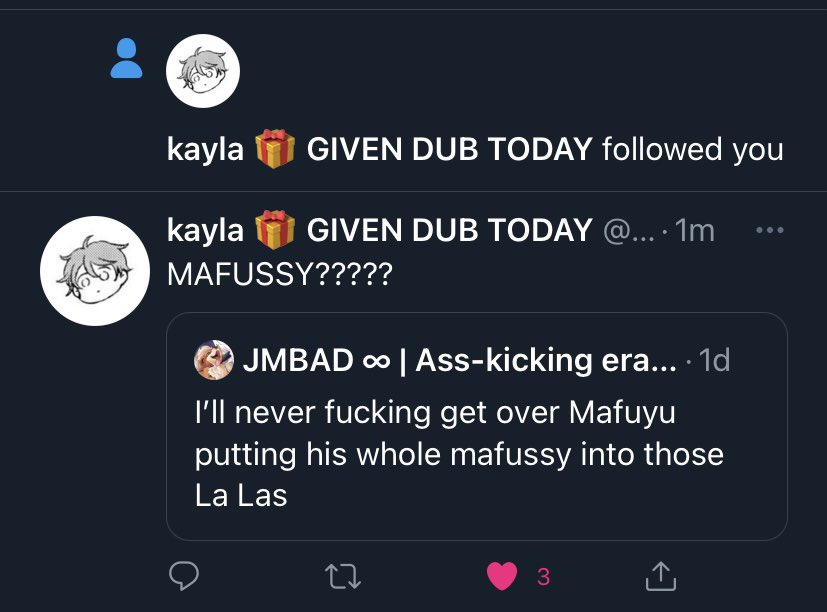
Task: Click the blue follower person icon
Action: click(126, 58)
